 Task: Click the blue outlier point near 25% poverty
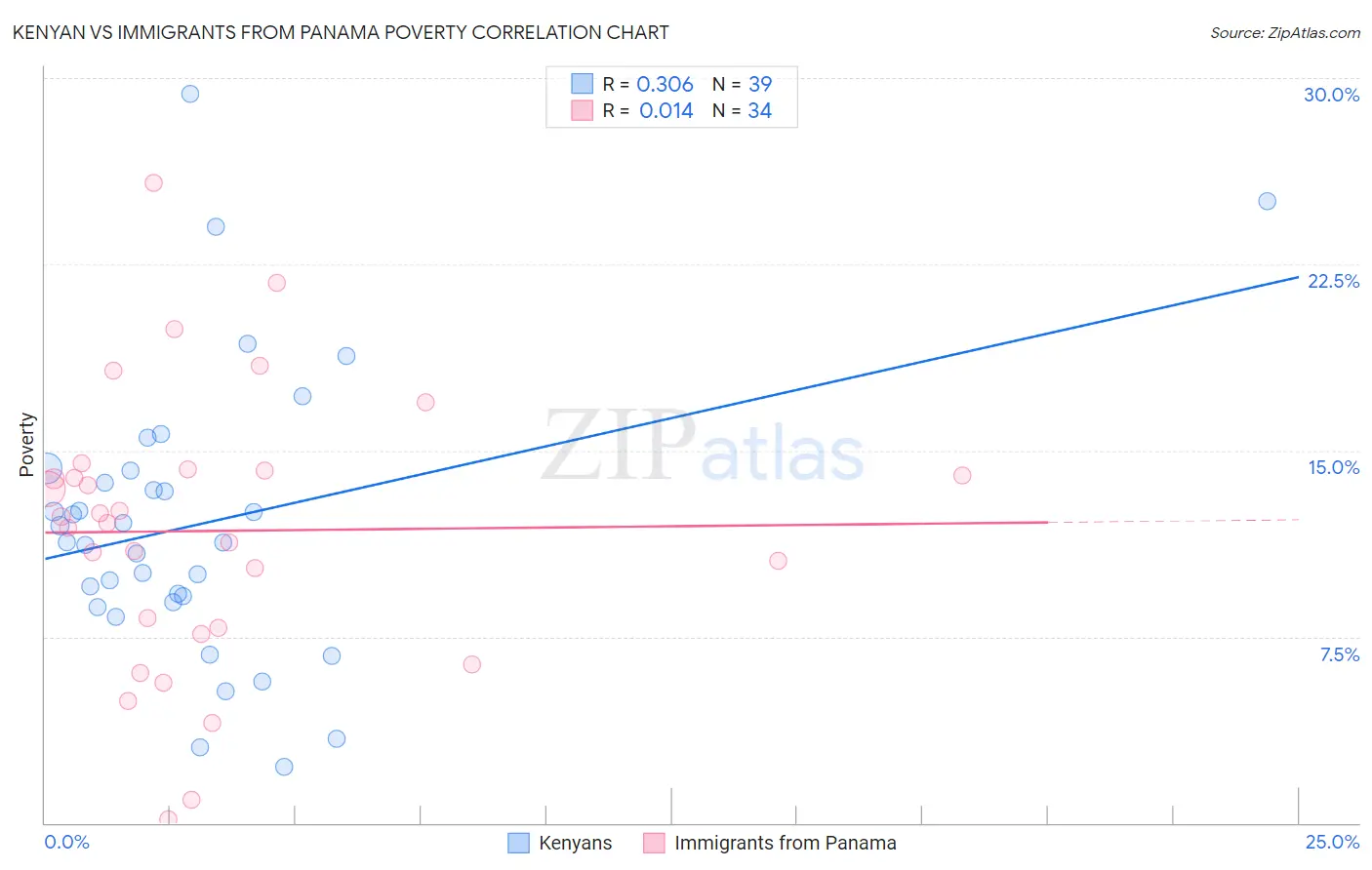(1267, 201)
